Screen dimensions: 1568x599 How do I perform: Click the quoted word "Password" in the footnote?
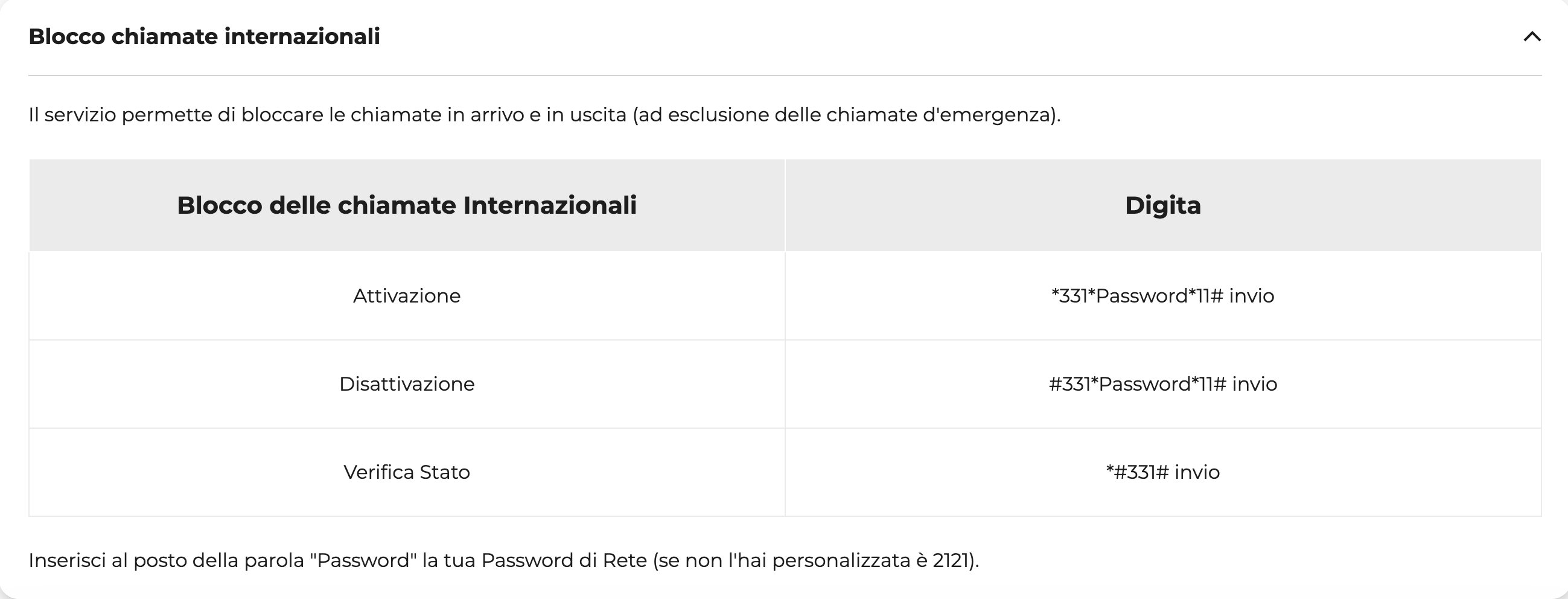coord(363,560)
